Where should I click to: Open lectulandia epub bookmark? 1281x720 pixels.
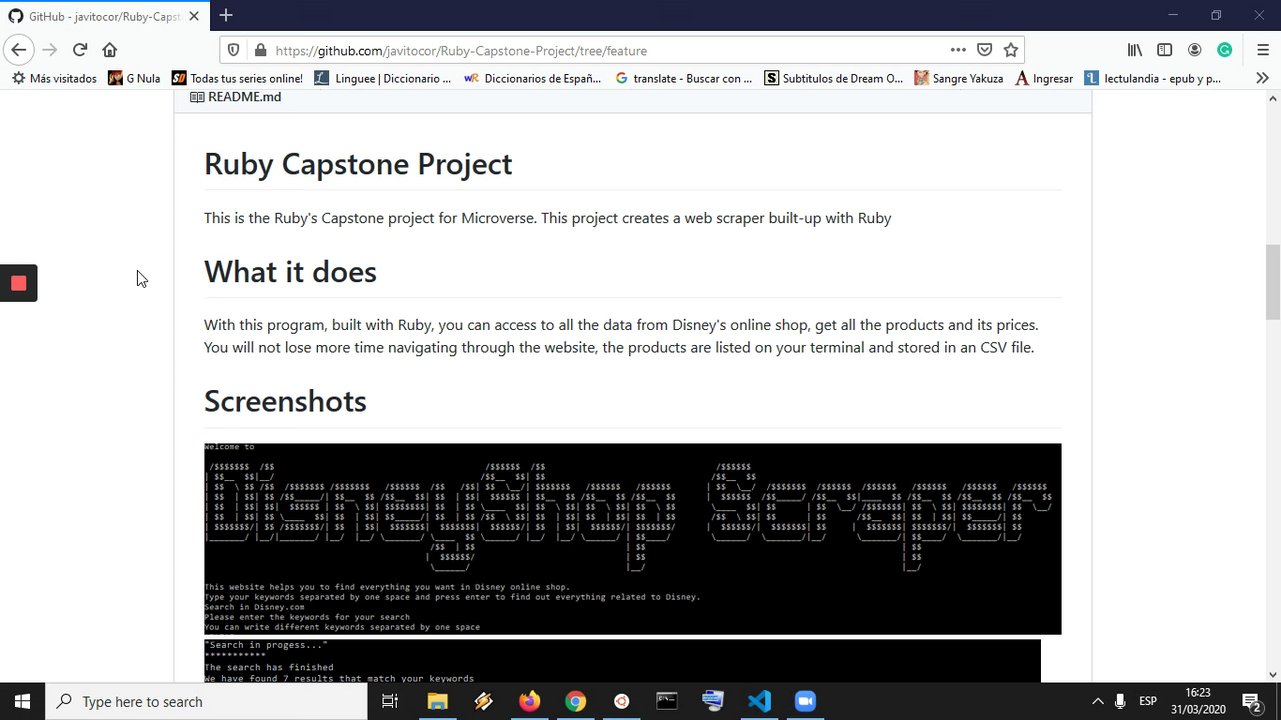point(1153,78)
